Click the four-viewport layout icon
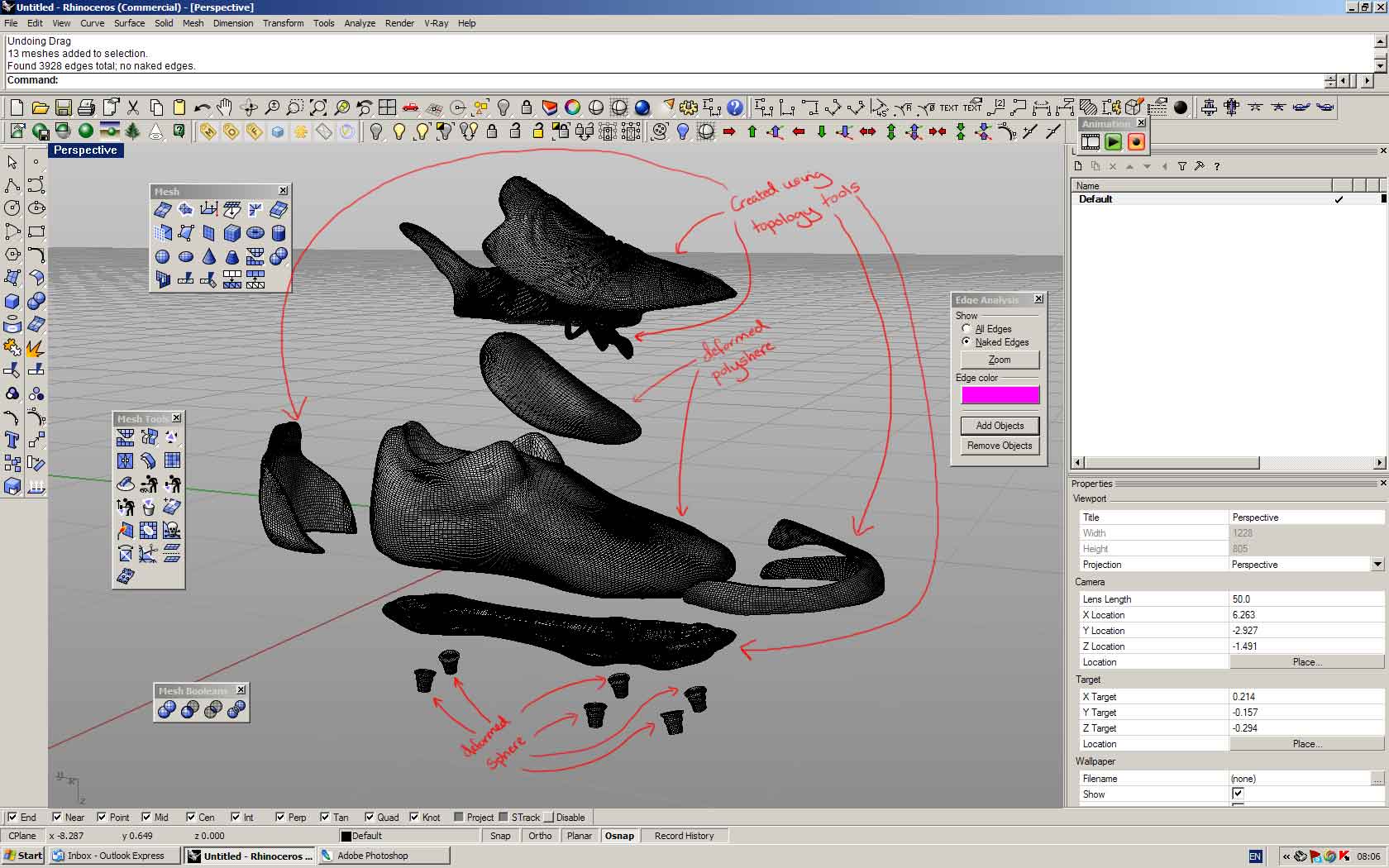The width and height of the screenshot is (1389, 868). coord(388,107)
